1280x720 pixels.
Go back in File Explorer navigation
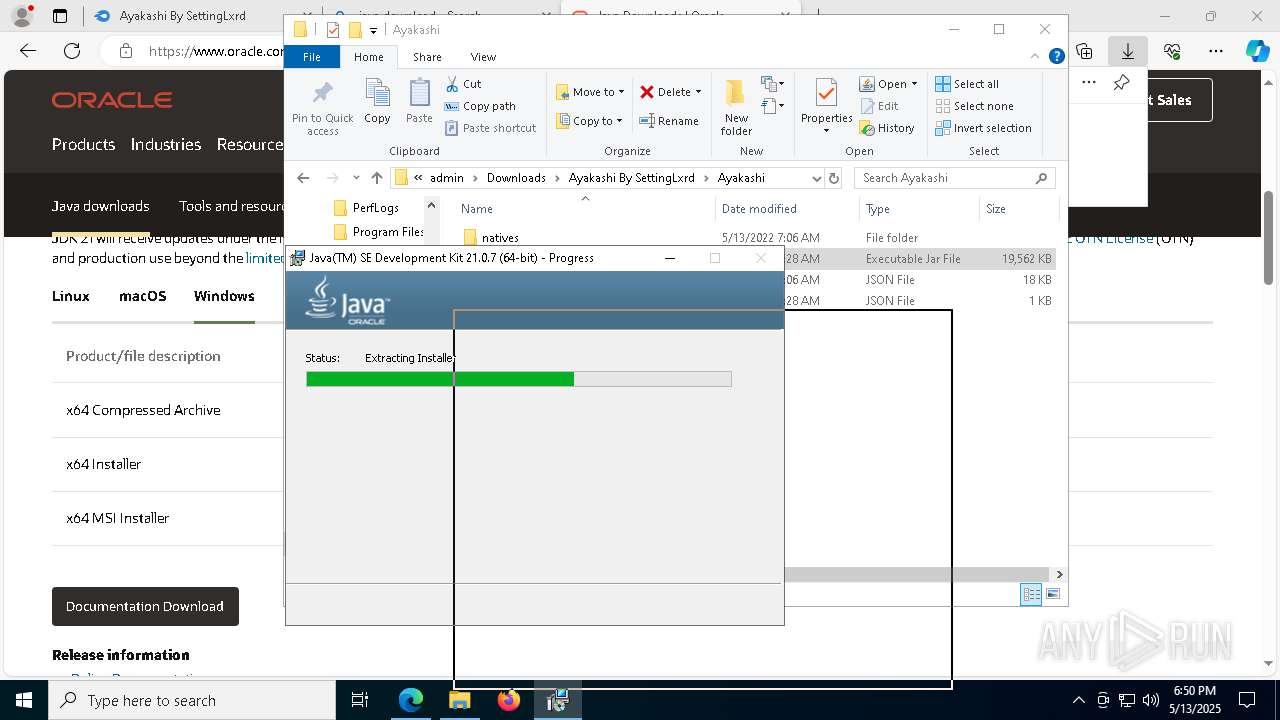tap(303, 178)
